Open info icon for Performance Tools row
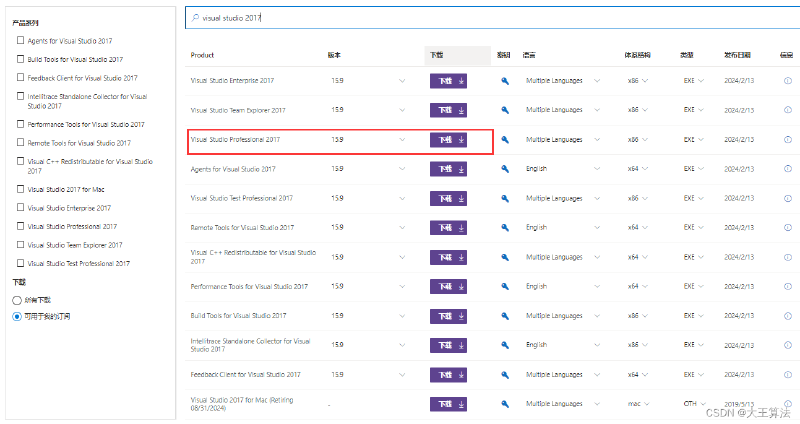The height and width of the screenshot is (424, 800). pyautogui.click(x=787, y=286)
